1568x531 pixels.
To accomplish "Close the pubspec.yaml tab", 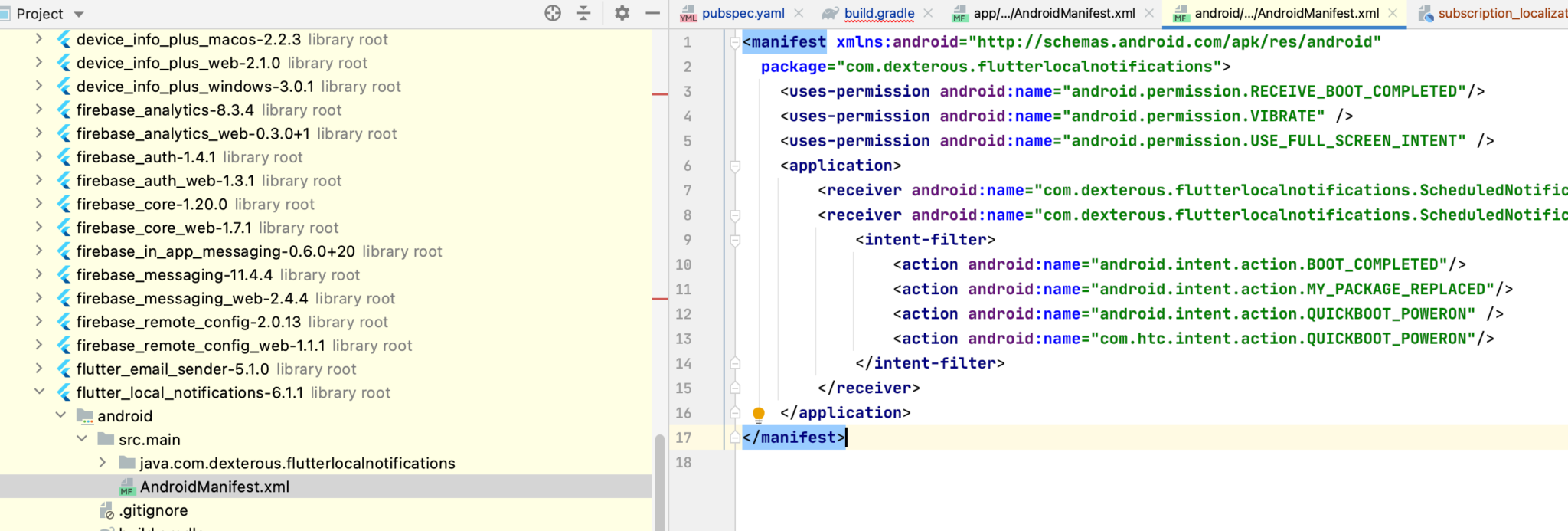I will (x=799, y=13).
